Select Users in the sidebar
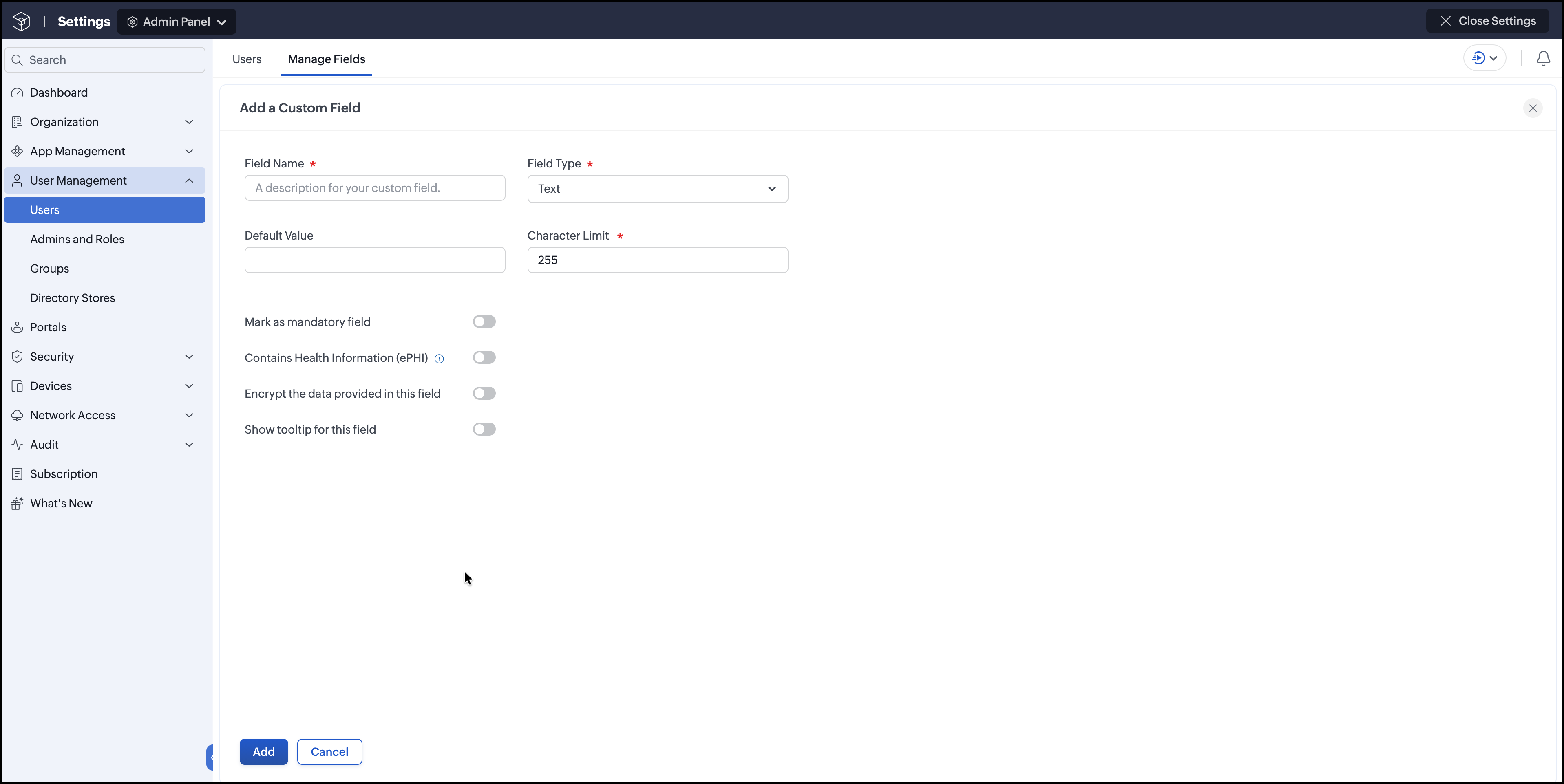 coord(105,210)
